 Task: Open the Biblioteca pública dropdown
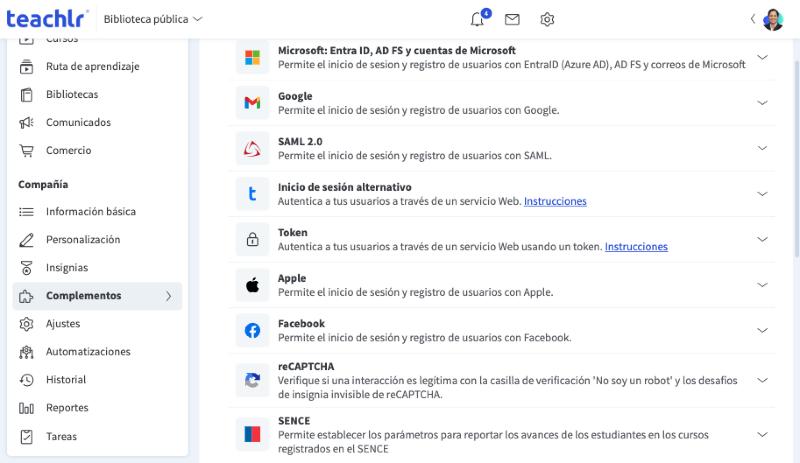[153, 19]
